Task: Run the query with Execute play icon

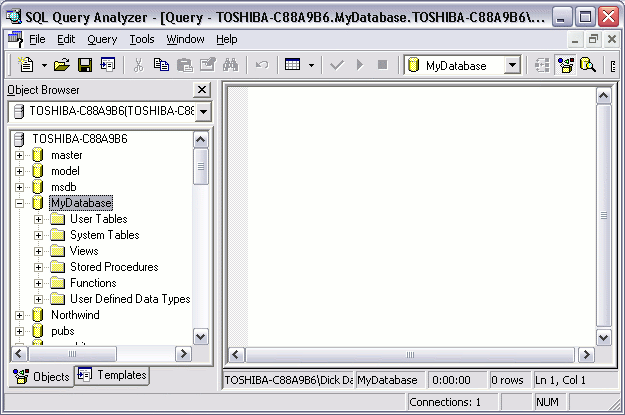Action: 360,65
